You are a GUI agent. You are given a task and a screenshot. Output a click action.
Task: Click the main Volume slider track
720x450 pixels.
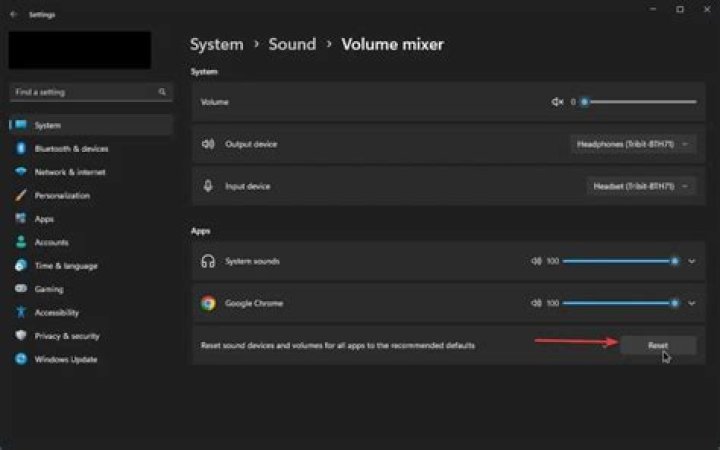click(640, 102)
